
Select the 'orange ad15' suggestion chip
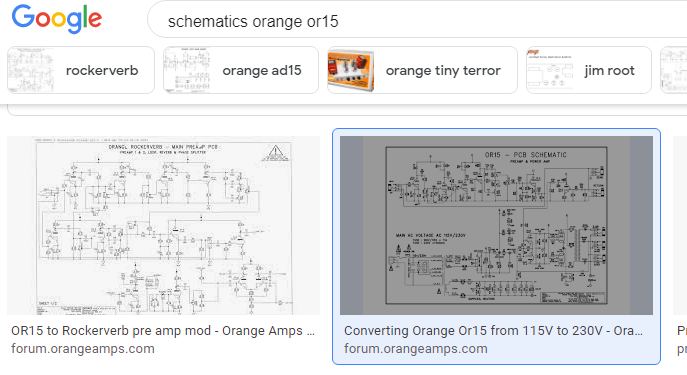pyautogui.click(x=241, y=70)
